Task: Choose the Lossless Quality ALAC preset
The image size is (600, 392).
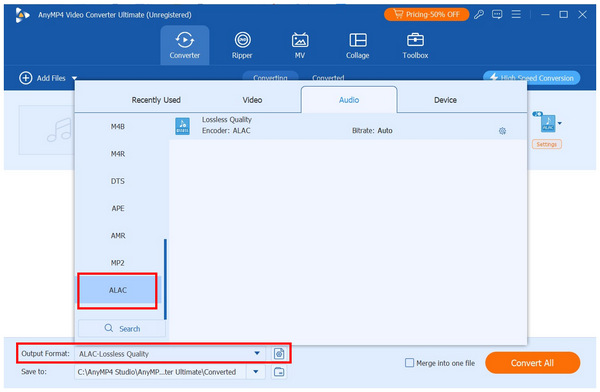Action: click(348, 126)
